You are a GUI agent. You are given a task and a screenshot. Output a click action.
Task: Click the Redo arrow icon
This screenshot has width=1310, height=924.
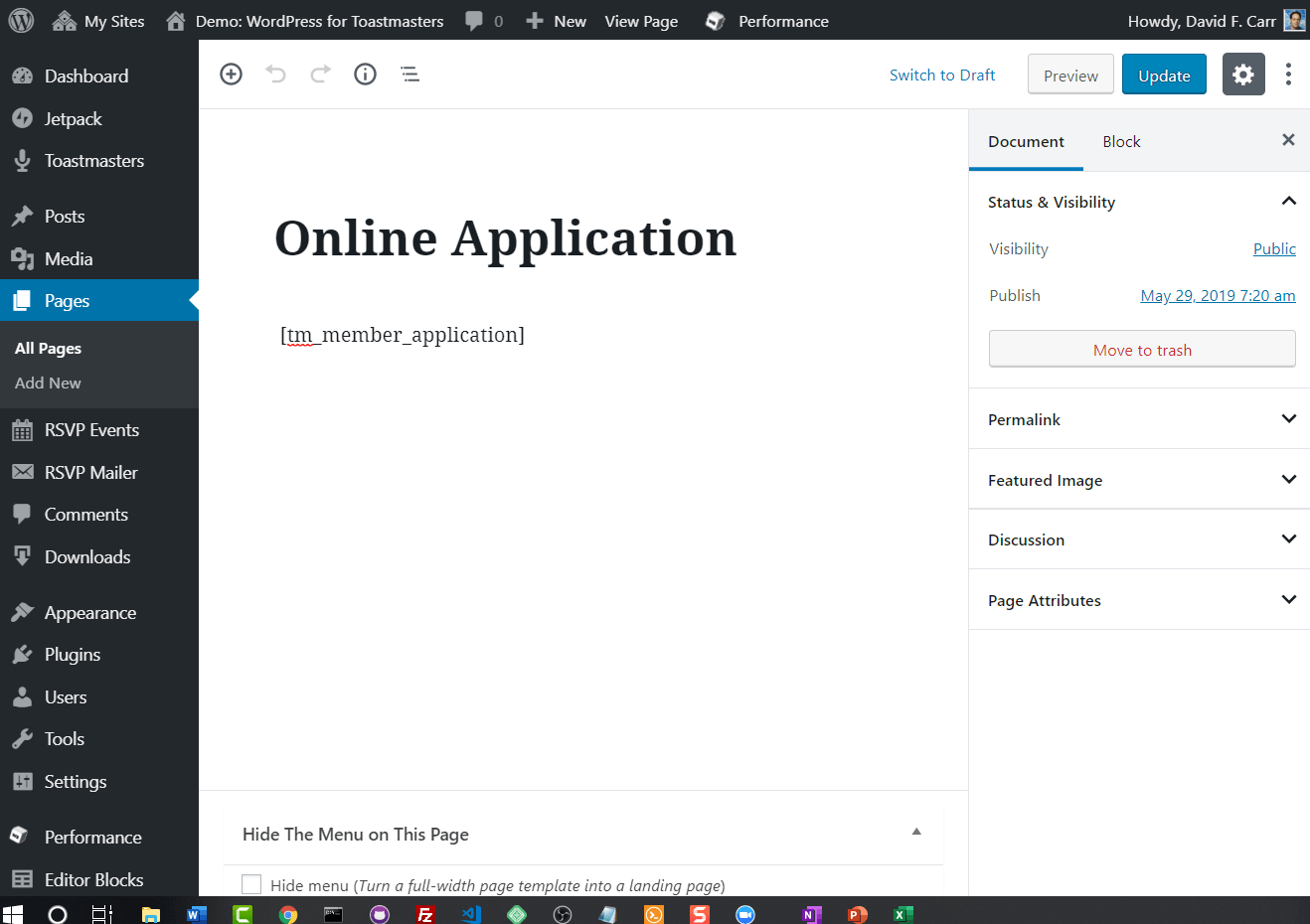[320, 75]
